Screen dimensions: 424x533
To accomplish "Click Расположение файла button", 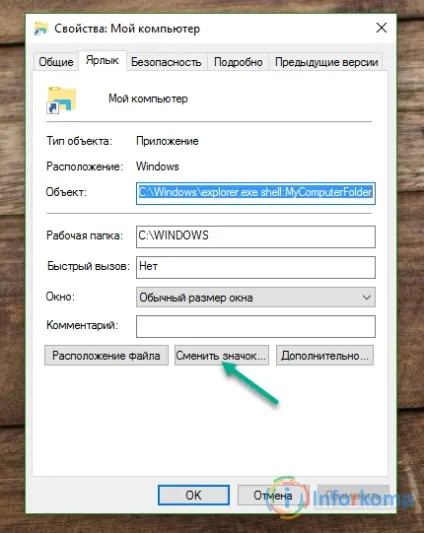I will tap(106, 356).
